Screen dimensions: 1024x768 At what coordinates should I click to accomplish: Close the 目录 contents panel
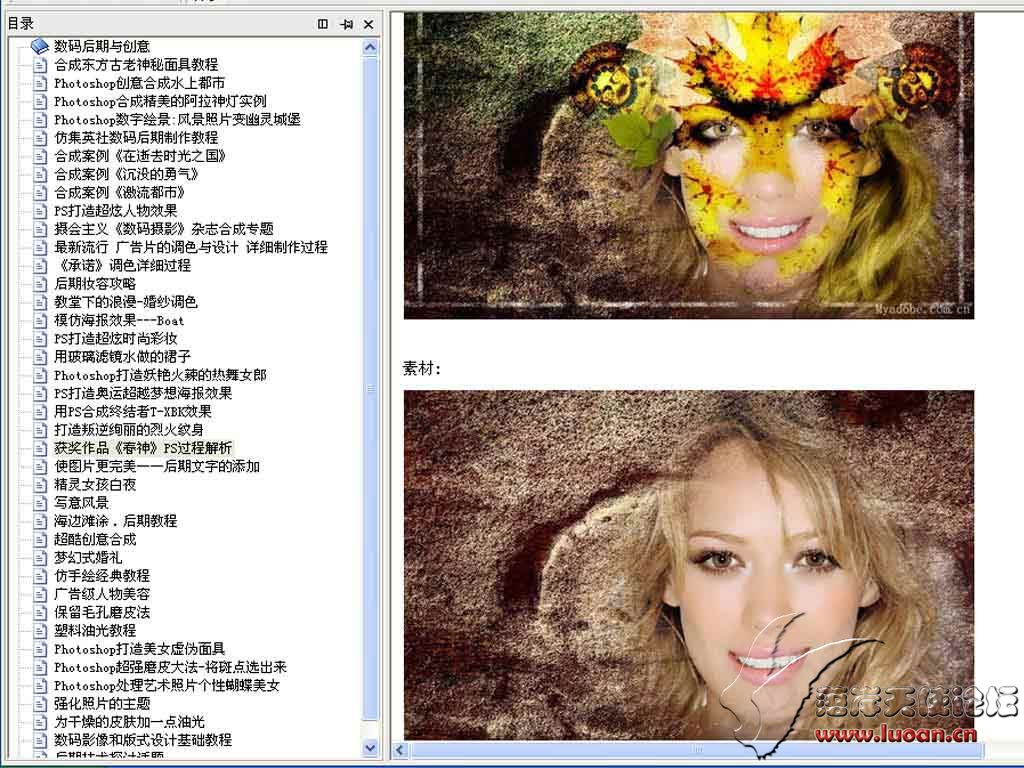[x=368, y=24]
